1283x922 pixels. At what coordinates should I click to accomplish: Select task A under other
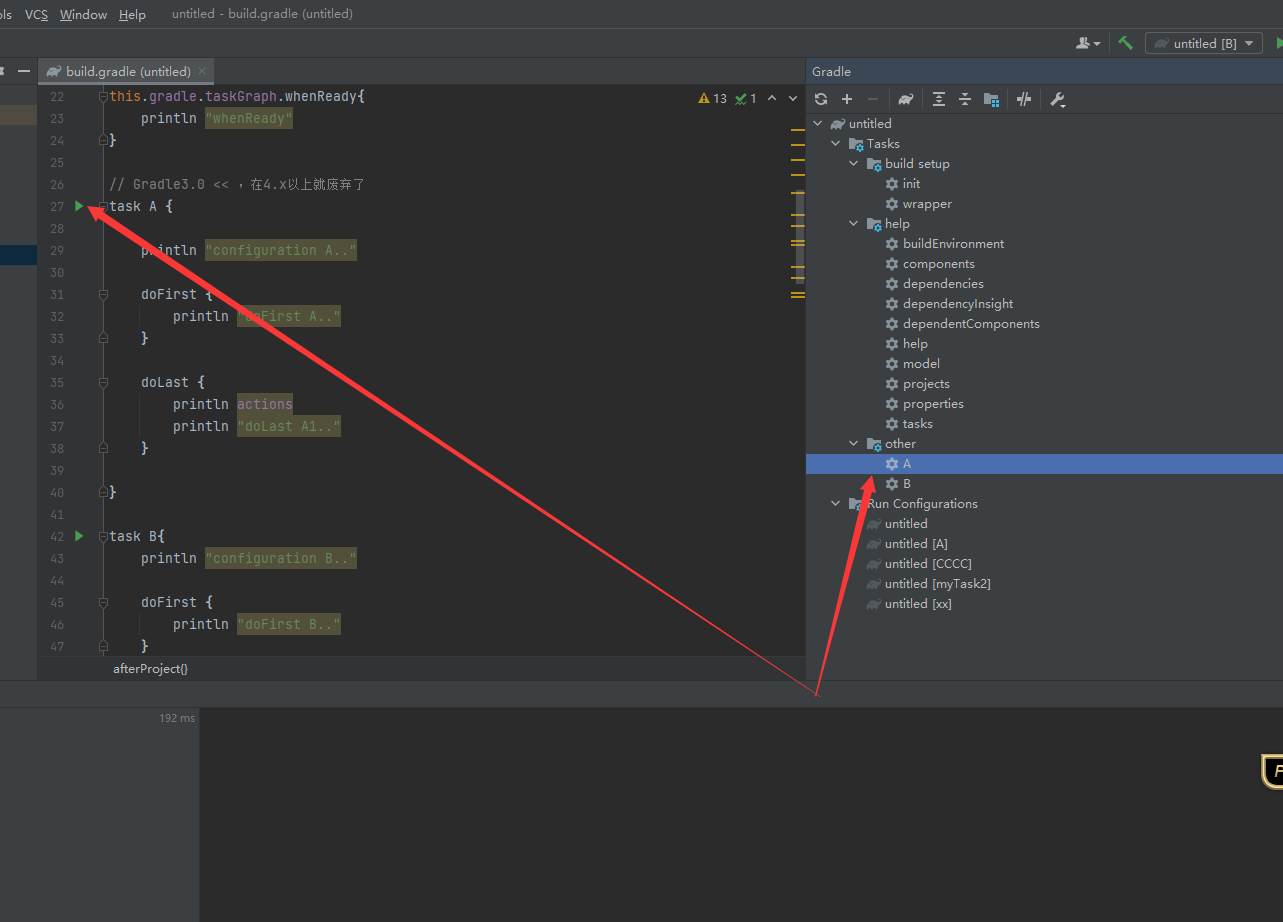[x=1044, y=464]
